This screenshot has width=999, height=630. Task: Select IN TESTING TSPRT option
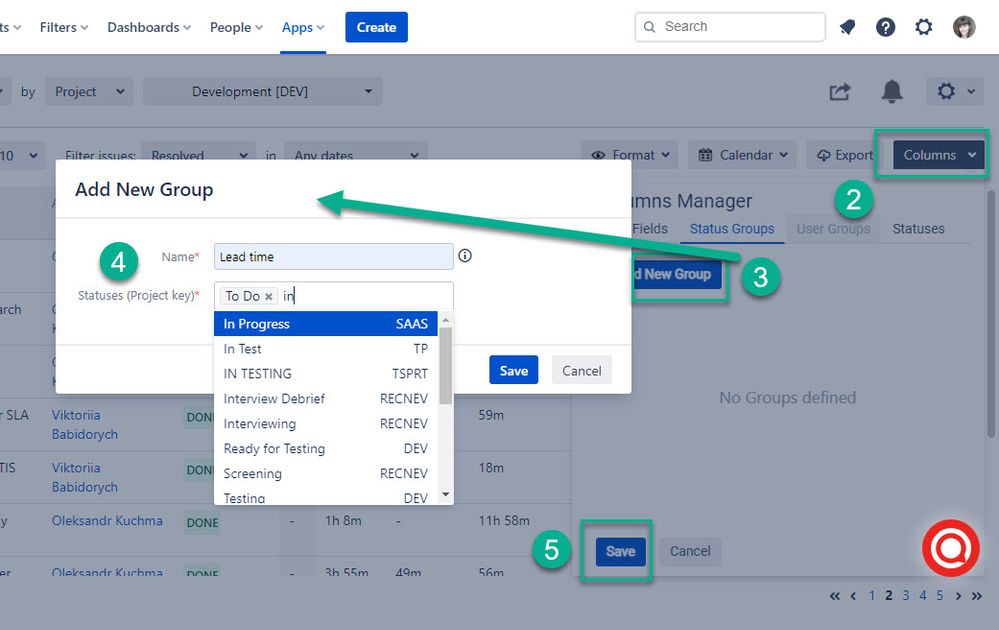pos(326,373)
